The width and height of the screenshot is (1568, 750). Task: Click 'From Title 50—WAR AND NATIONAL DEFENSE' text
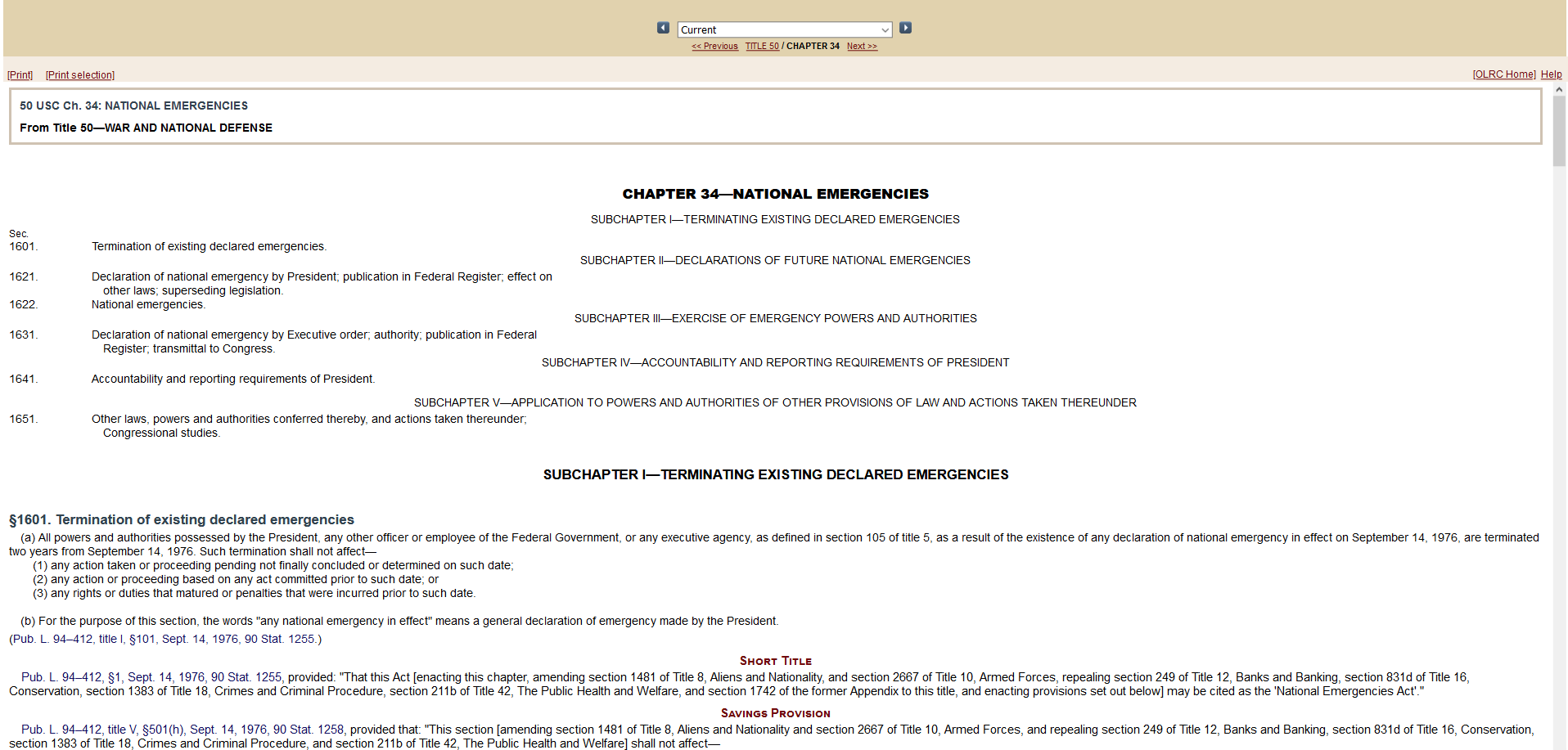click(146, 128)
